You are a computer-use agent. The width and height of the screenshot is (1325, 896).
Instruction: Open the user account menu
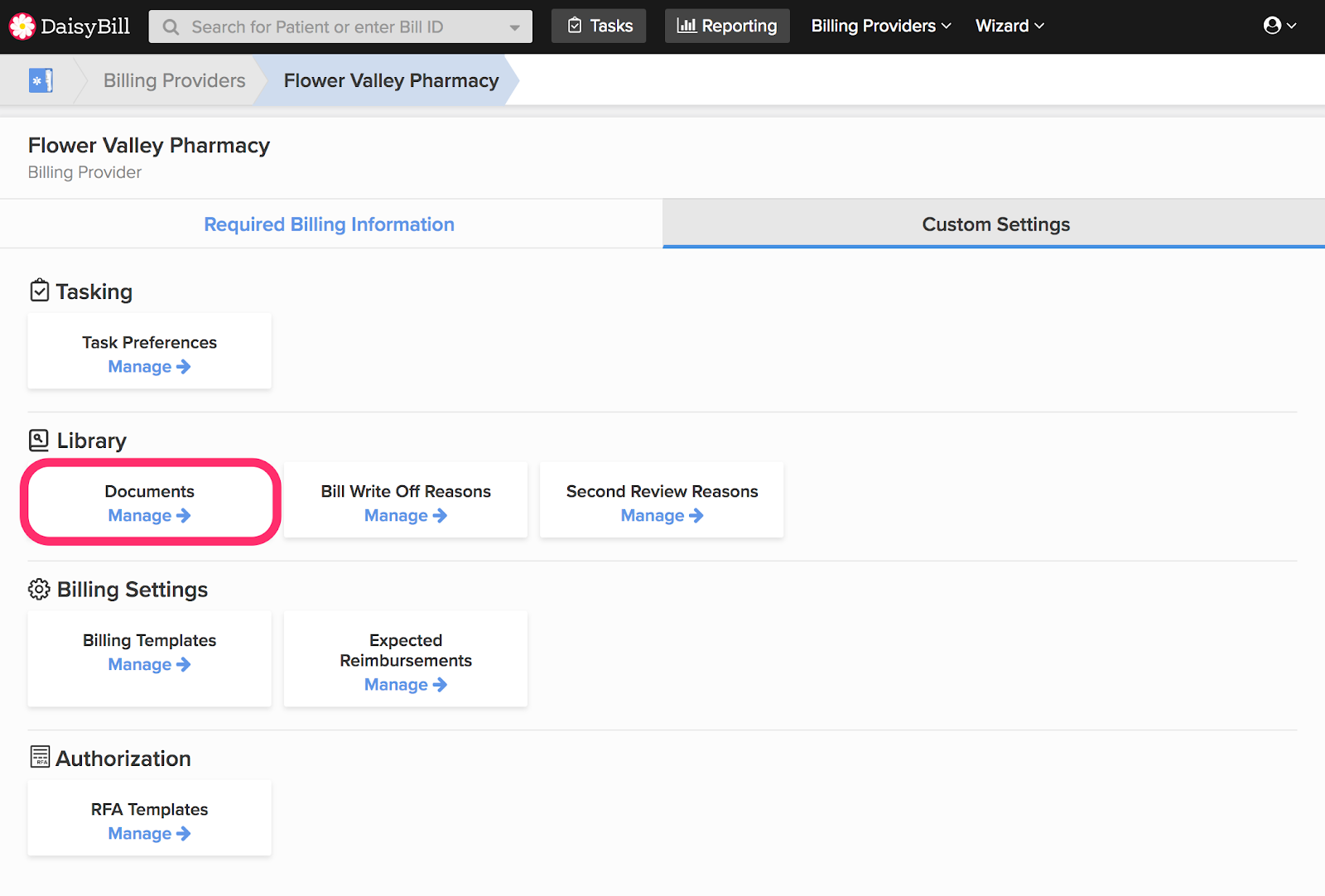tap(1279, 26)
